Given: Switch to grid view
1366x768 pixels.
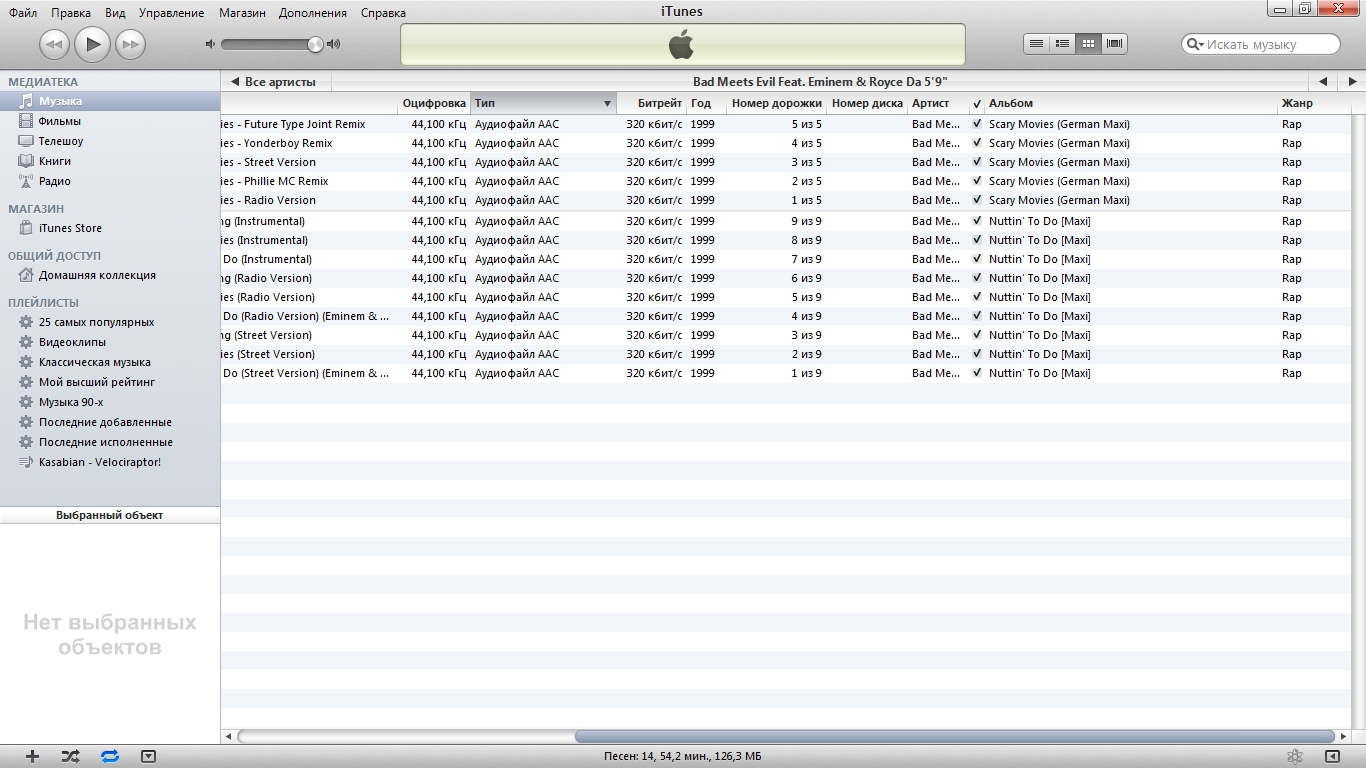Looking at the screenshot, I should tap(1089, 43).
